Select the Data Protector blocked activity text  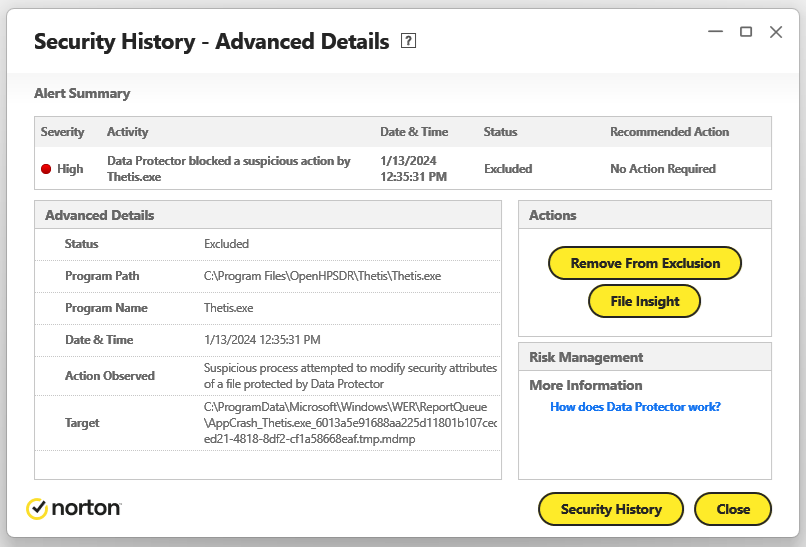[x=229, y=169]
